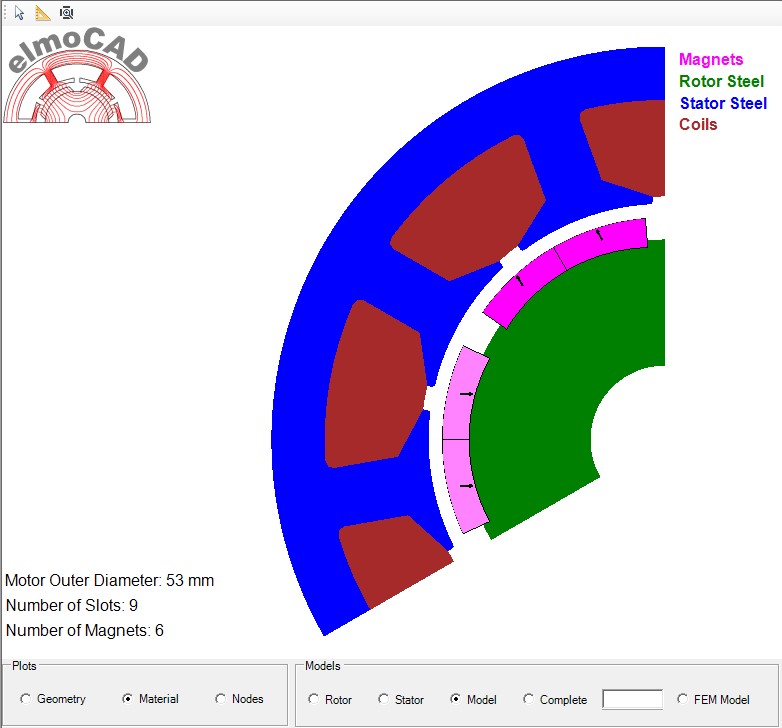The height and width of the screenshot is (728, 782).
Task: Click the Number of Magnets: 6 text
Action: coord(84,630)
